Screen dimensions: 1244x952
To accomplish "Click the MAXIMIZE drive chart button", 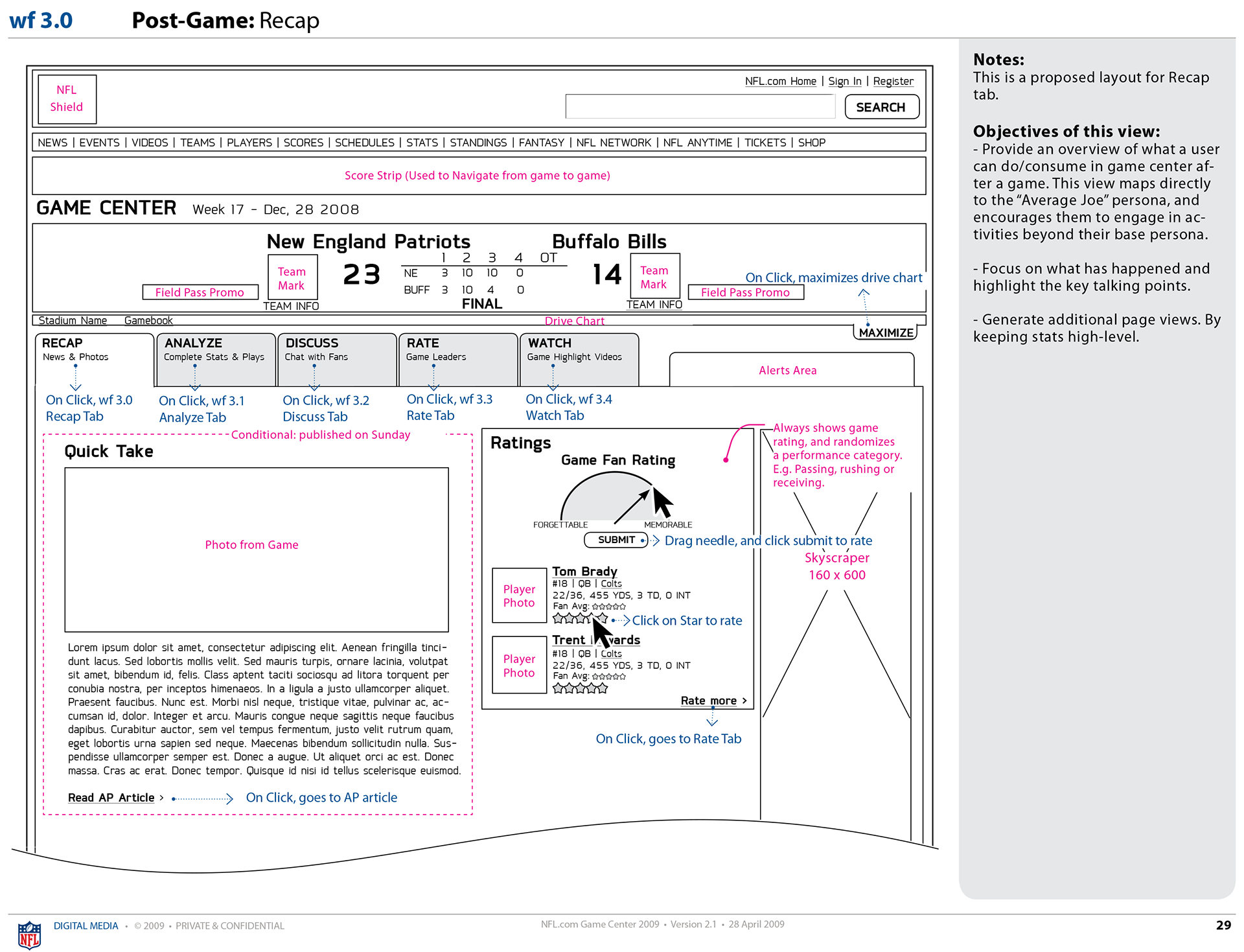I will pyautogui.click(x=886, y=332).
